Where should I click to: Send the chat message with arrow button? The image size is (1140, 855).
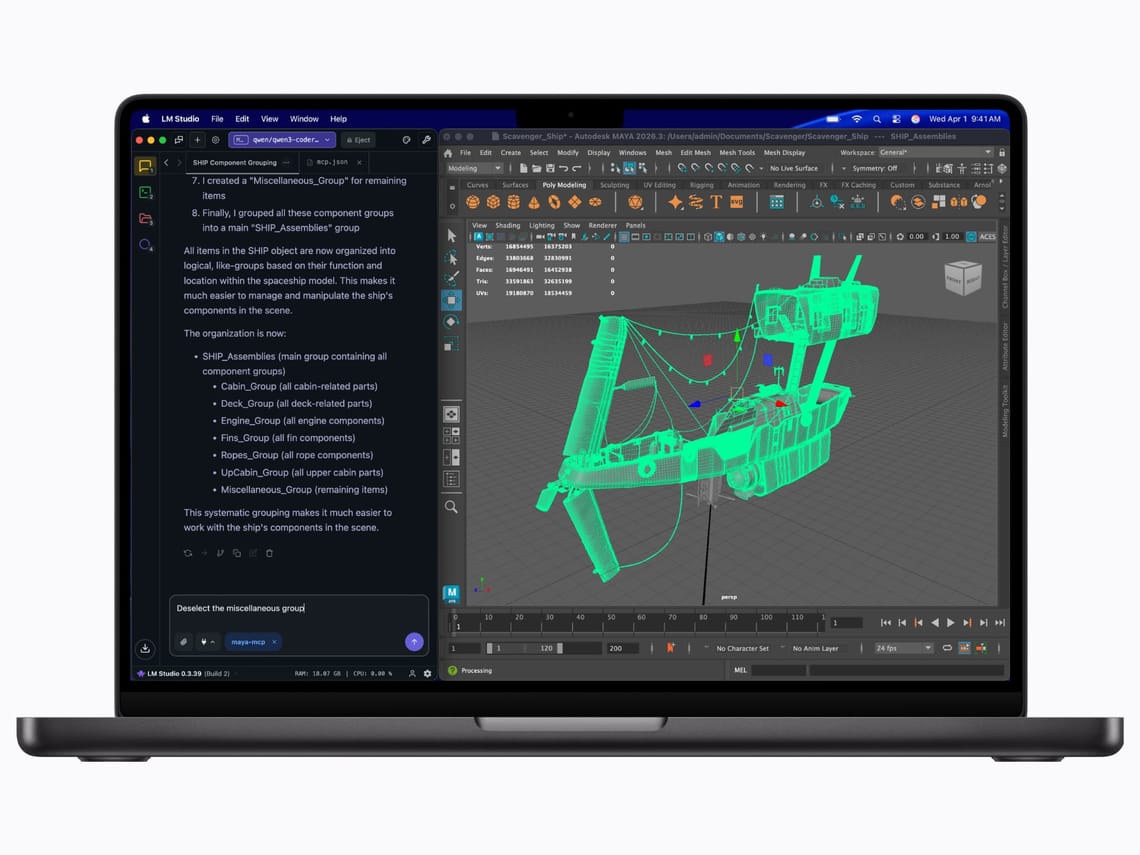point(414,641)
